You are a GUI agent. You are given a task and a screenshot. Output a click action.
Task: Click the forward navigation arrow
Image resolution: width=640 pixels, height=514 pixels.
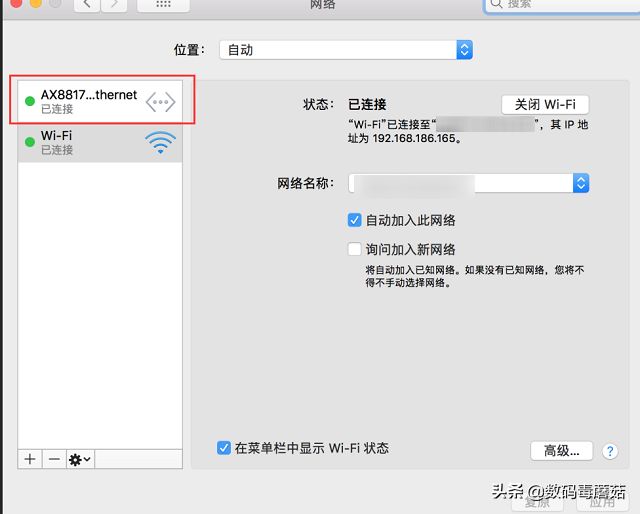114,5
